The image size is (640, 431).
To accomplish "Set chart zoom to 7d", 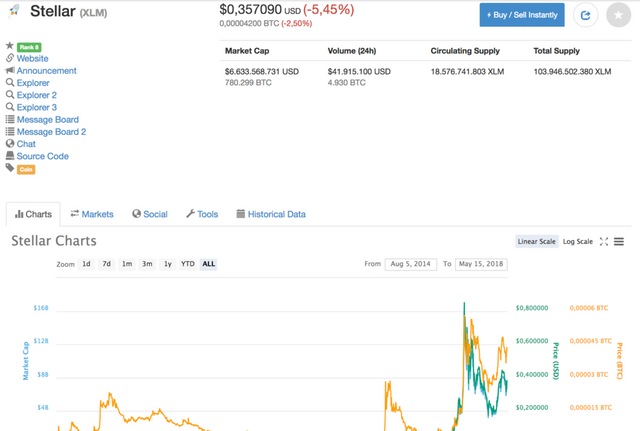I will [107, 264].
